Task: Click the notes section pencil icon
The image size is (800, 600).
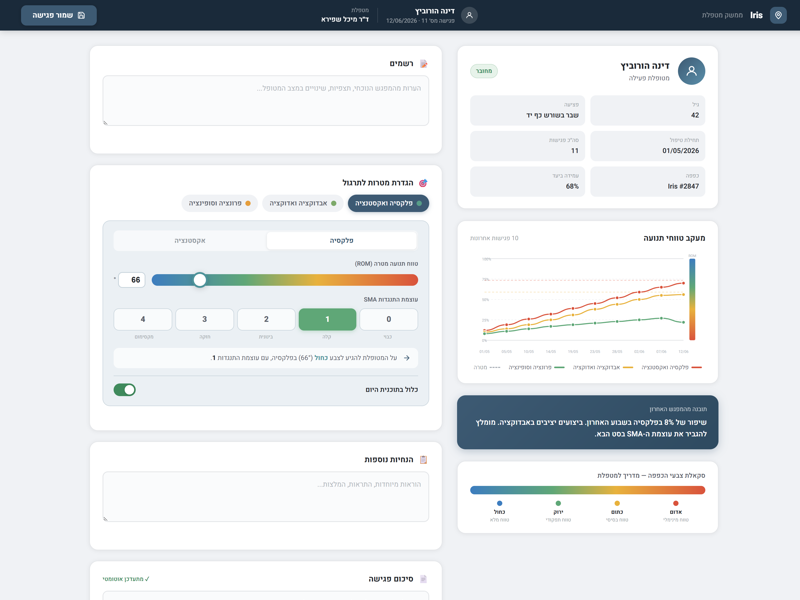Action: click(x=423, y=64)
